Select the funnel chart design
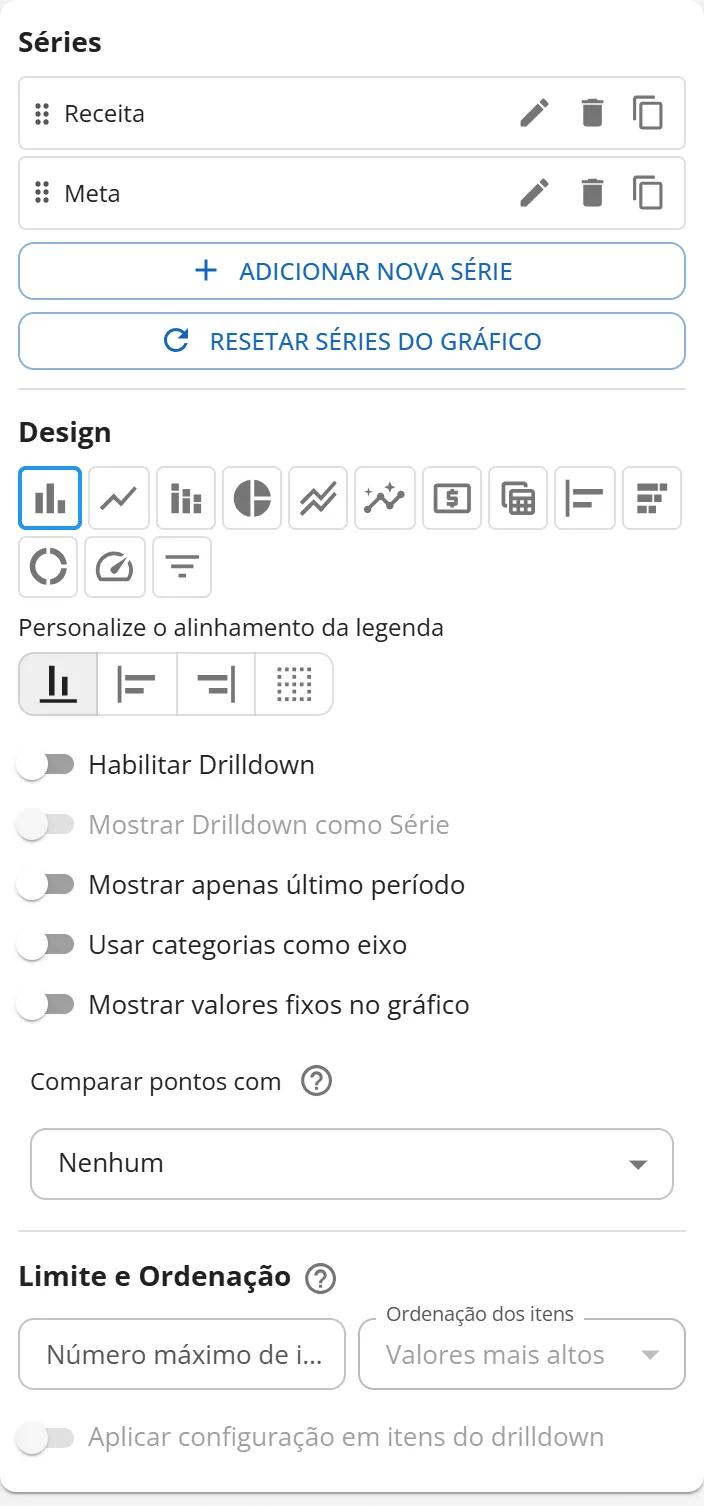 pos(181,567)
